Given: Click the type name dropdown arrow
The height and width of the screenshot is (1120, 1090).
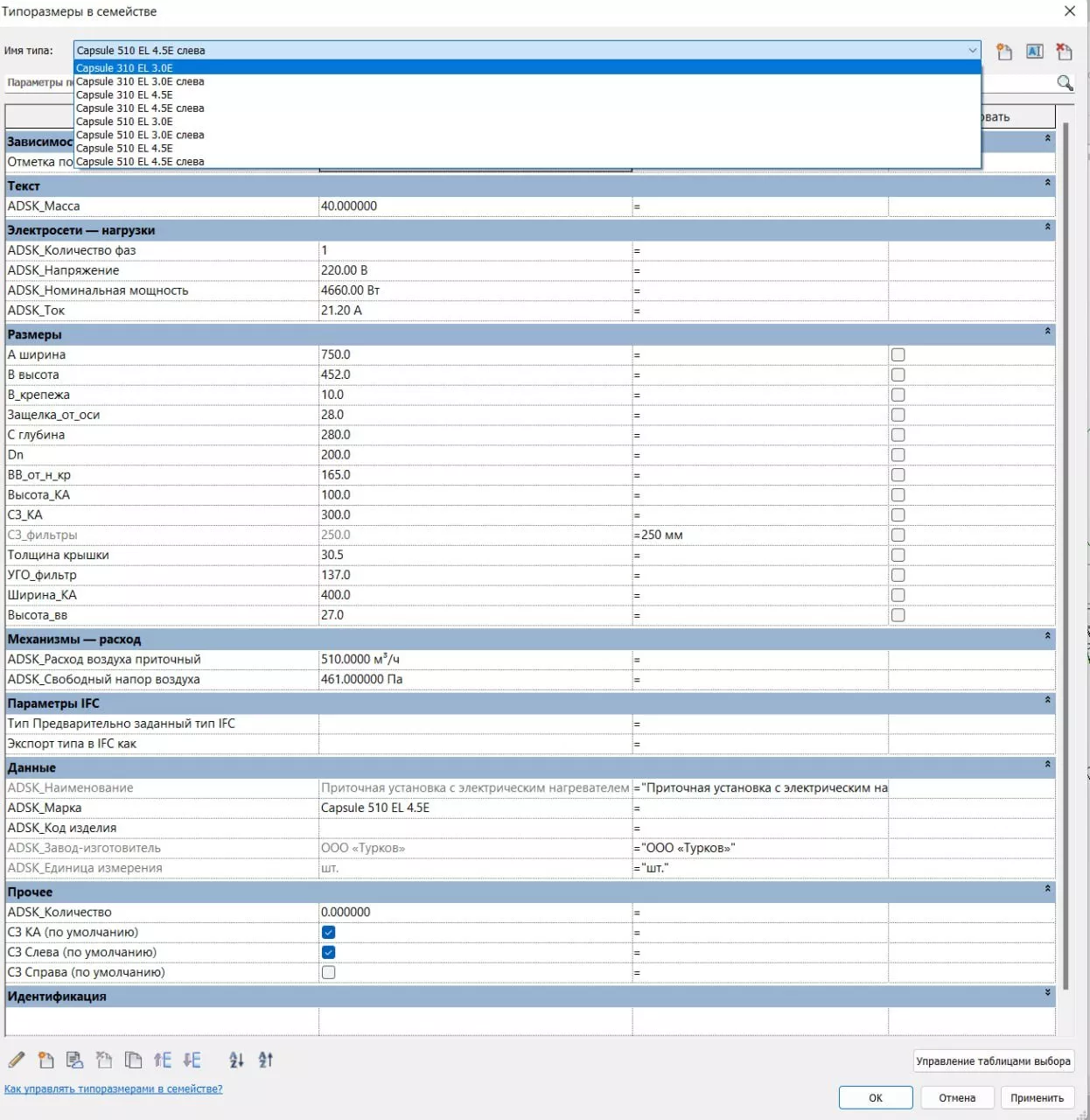Looking at the screenshot, I should 972,51.
